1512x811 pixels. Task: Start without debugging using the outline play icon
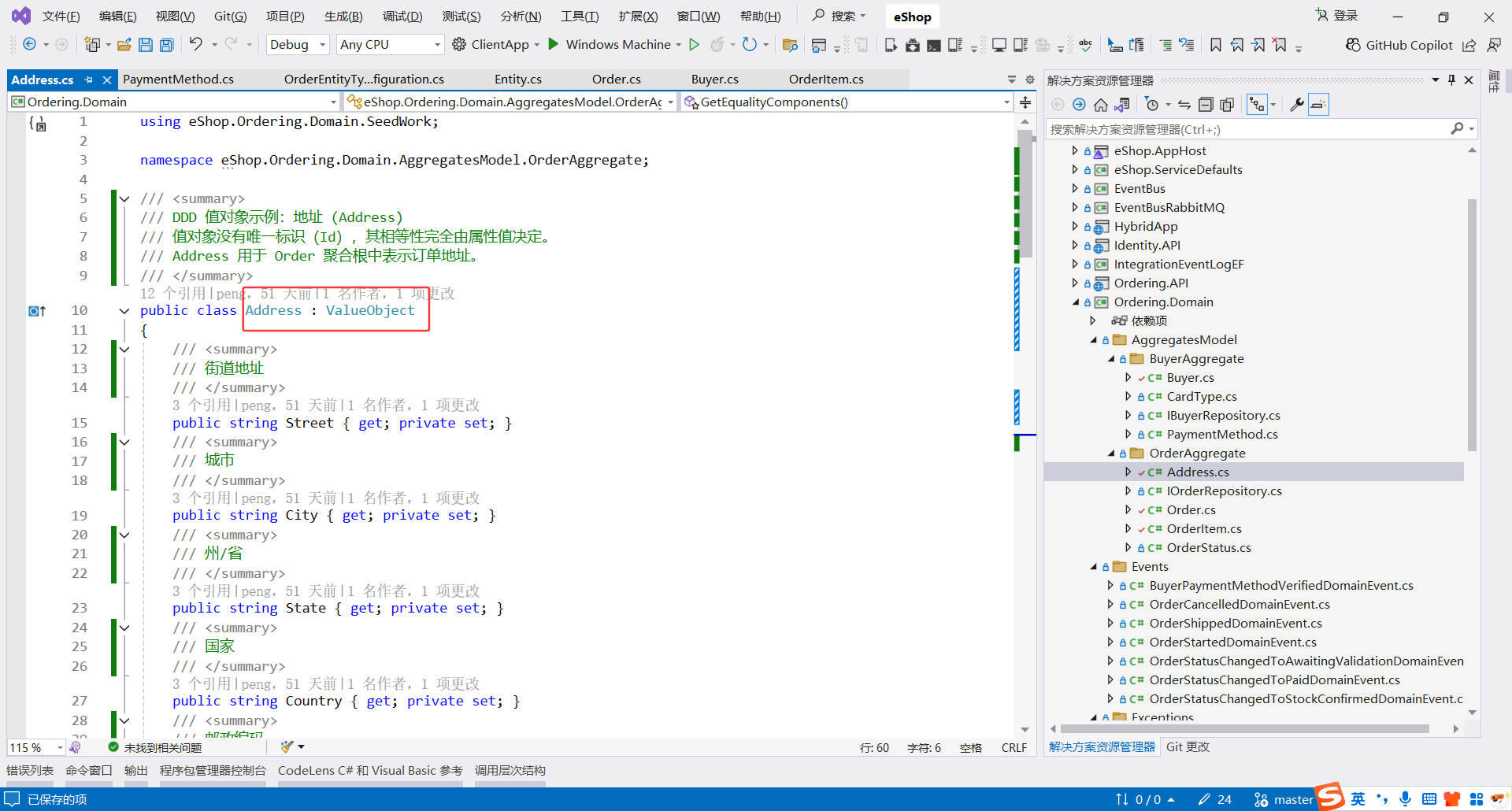pos(695,45)
